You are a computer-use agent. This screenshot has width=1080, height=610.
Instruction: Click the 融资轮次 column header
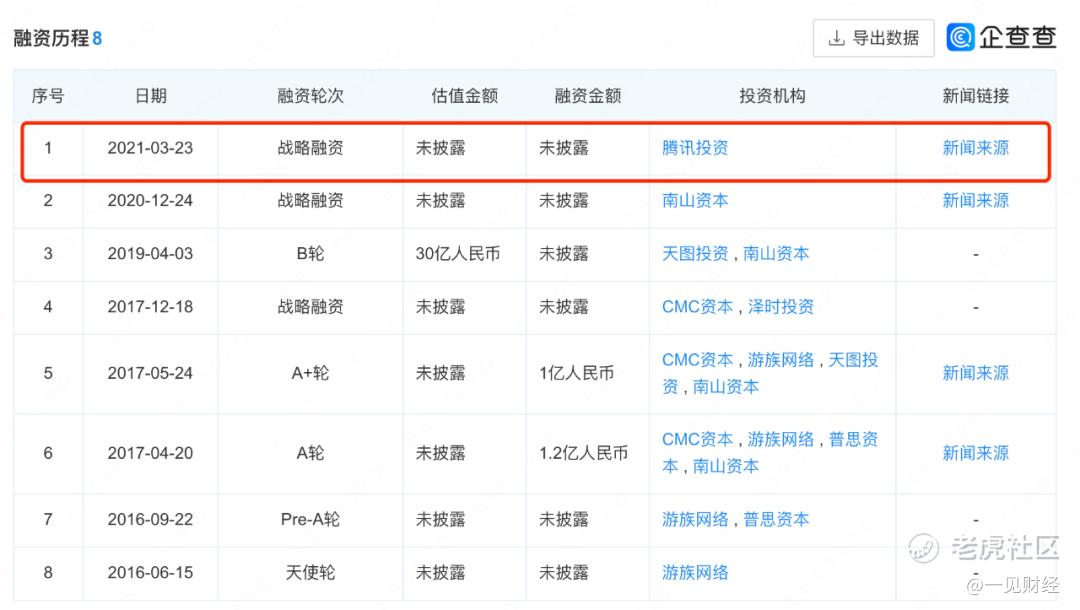click(x=310, y=96)
